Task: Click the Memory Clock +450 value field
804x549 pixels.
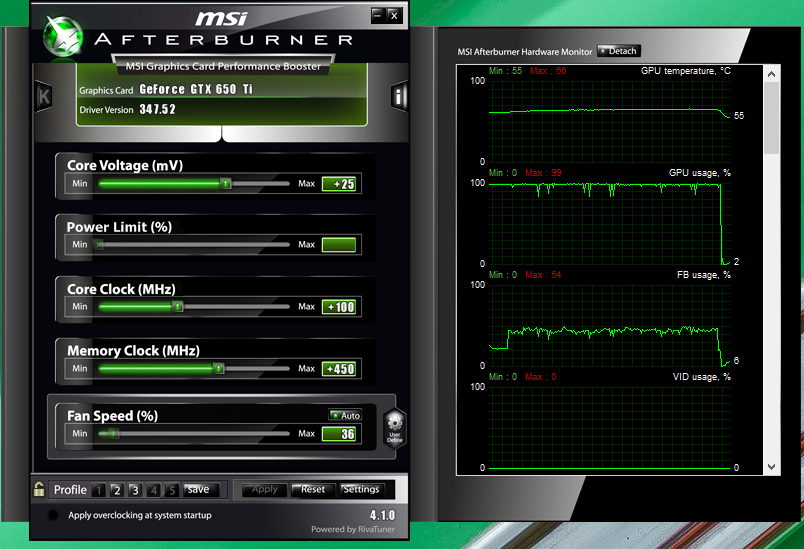Action: (x=339, y=369)
